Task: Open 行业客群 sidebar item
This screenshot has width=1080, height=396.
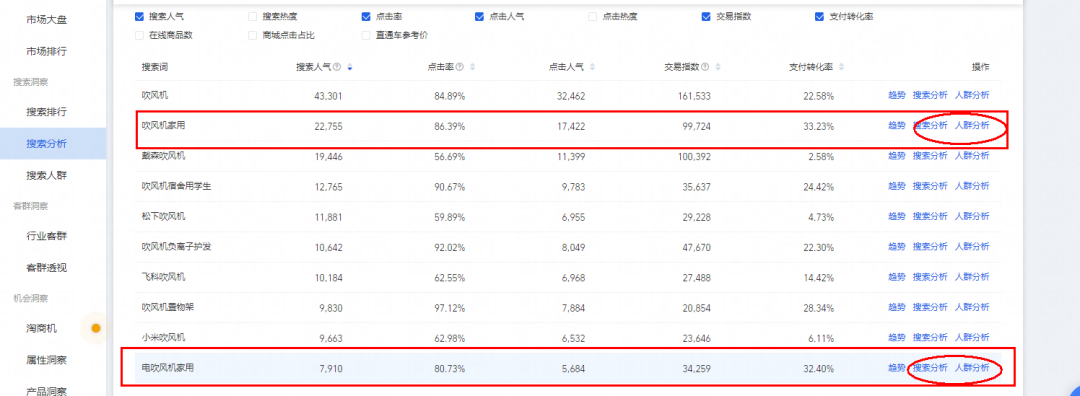Action: click(46, 236)
